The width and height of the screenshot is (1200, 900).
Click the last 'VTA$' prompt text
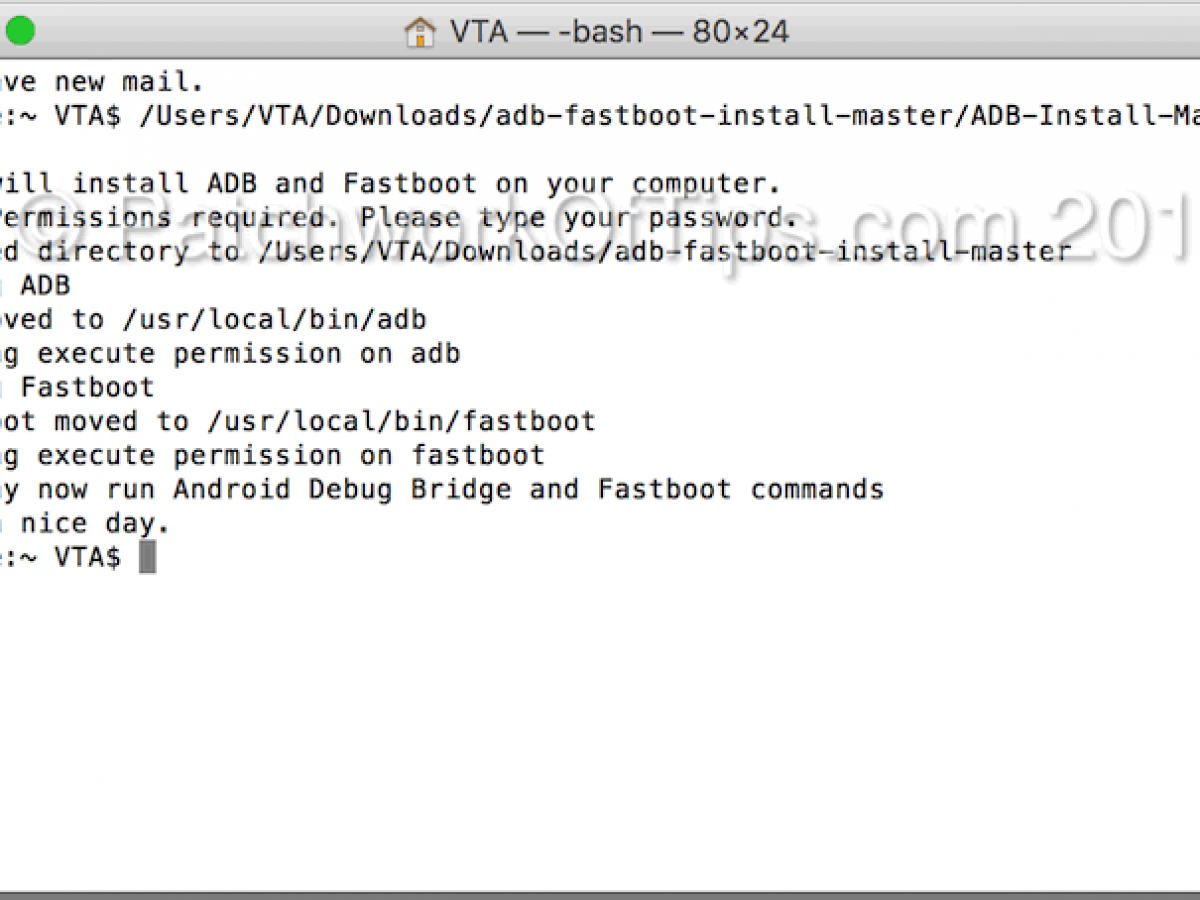88,557
